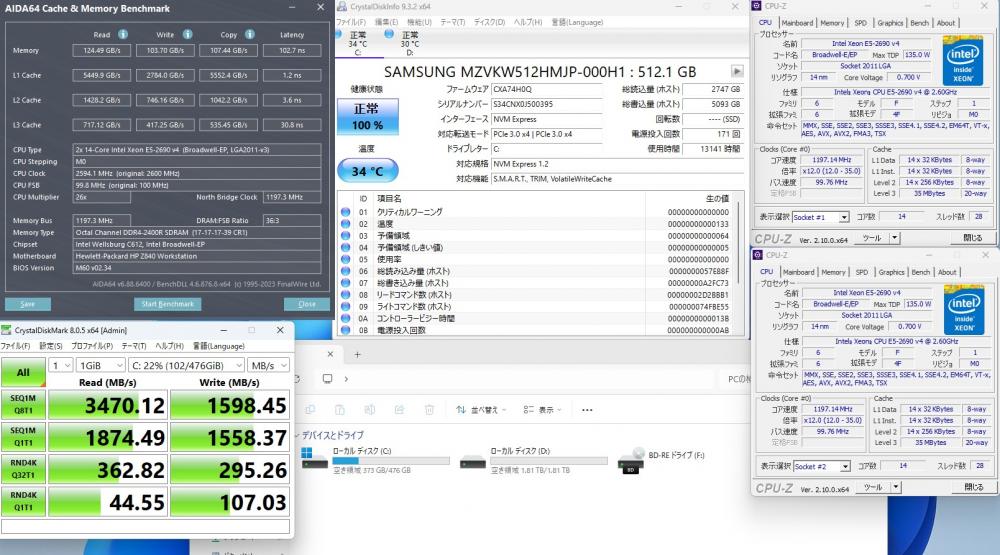Click the Close button in AIDA64
1000x555 pixels.
point(307,304)
